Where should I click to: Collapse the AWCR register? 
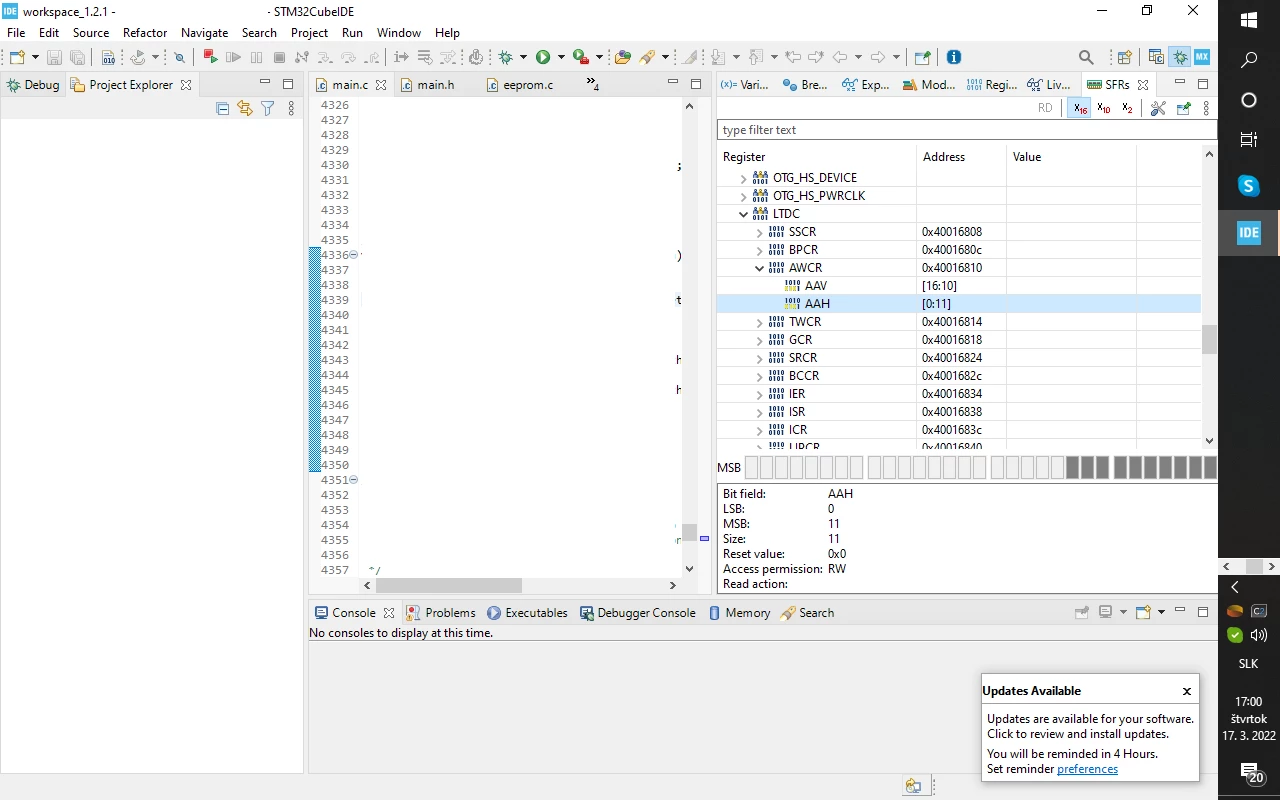[759, 268]
